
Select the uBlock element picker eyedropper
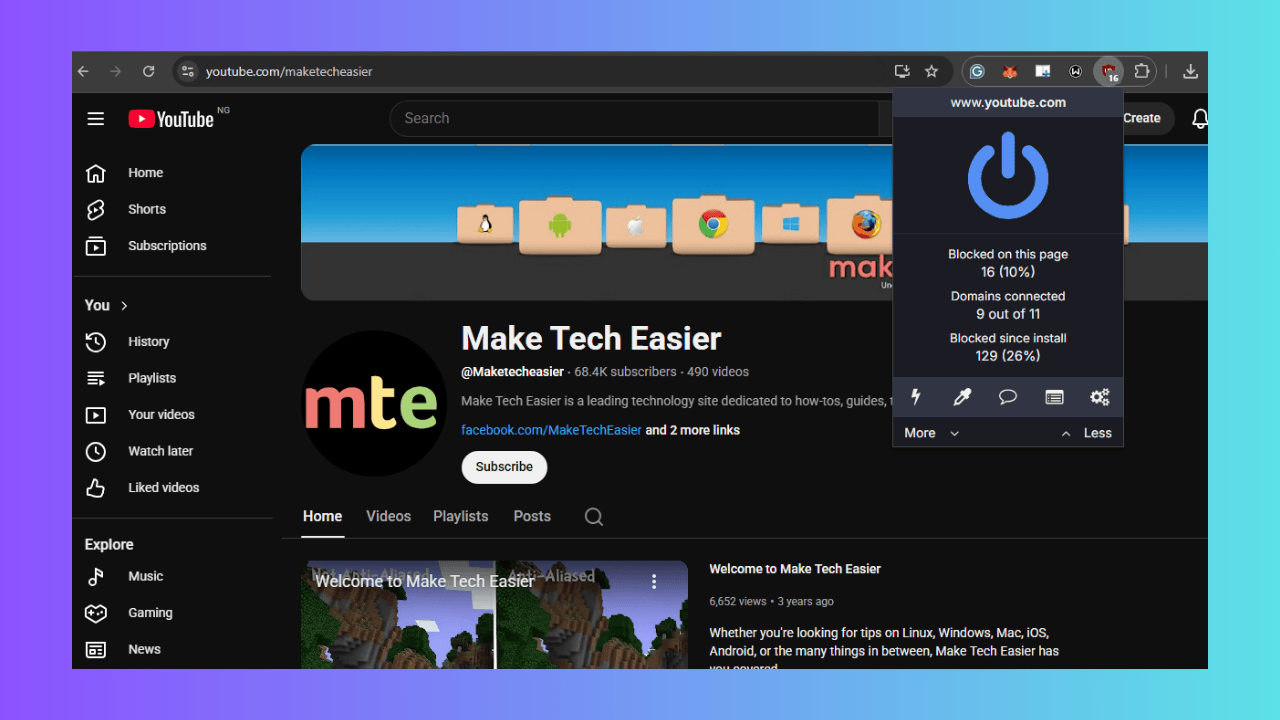pos(961,397)
